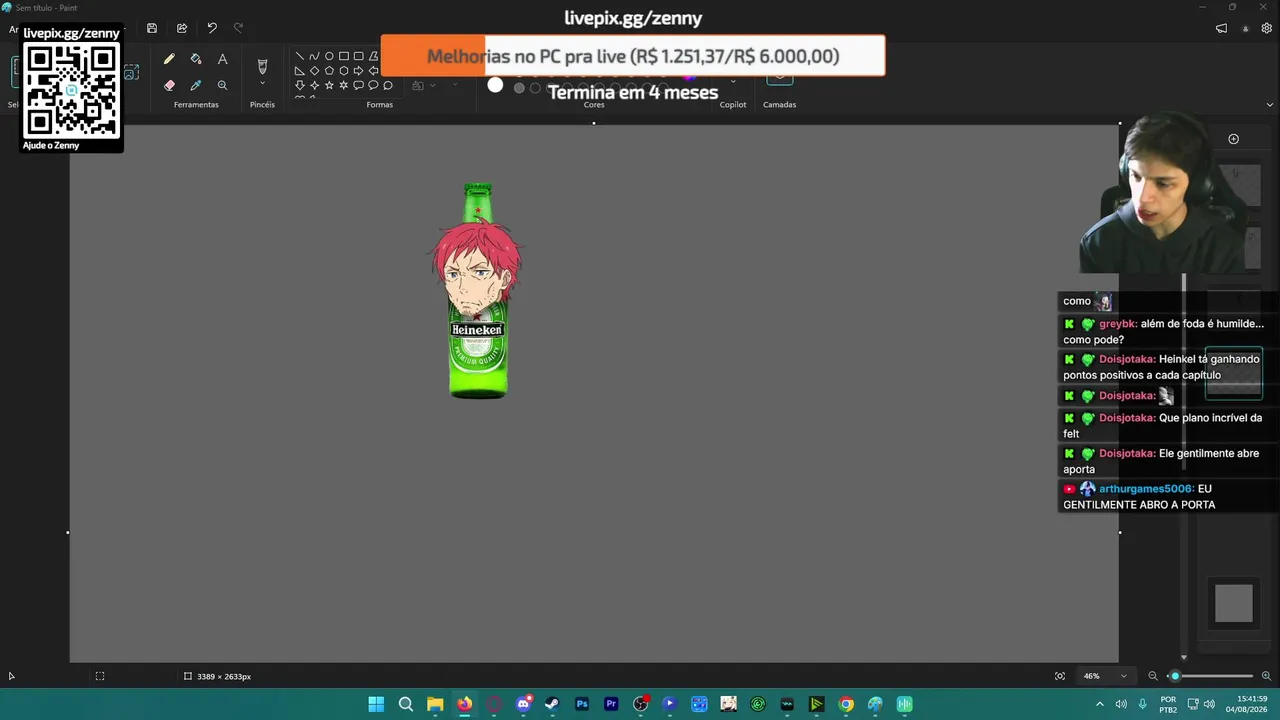
Task: Undo the last action in Paint
Action: 212,28
